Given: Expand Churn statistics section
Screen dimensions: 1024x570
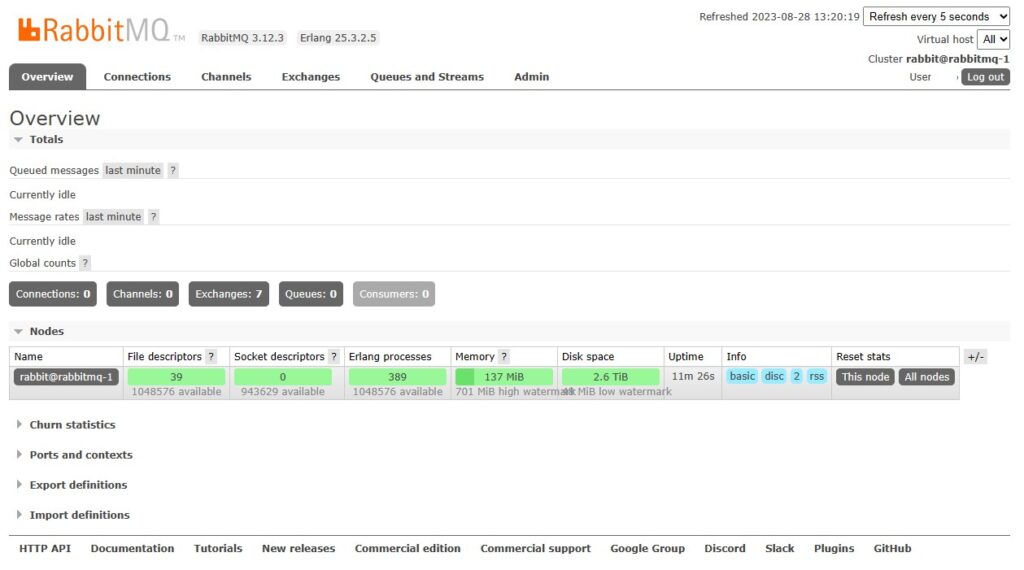Looking at the screenshot, I should tap(65, 425).
